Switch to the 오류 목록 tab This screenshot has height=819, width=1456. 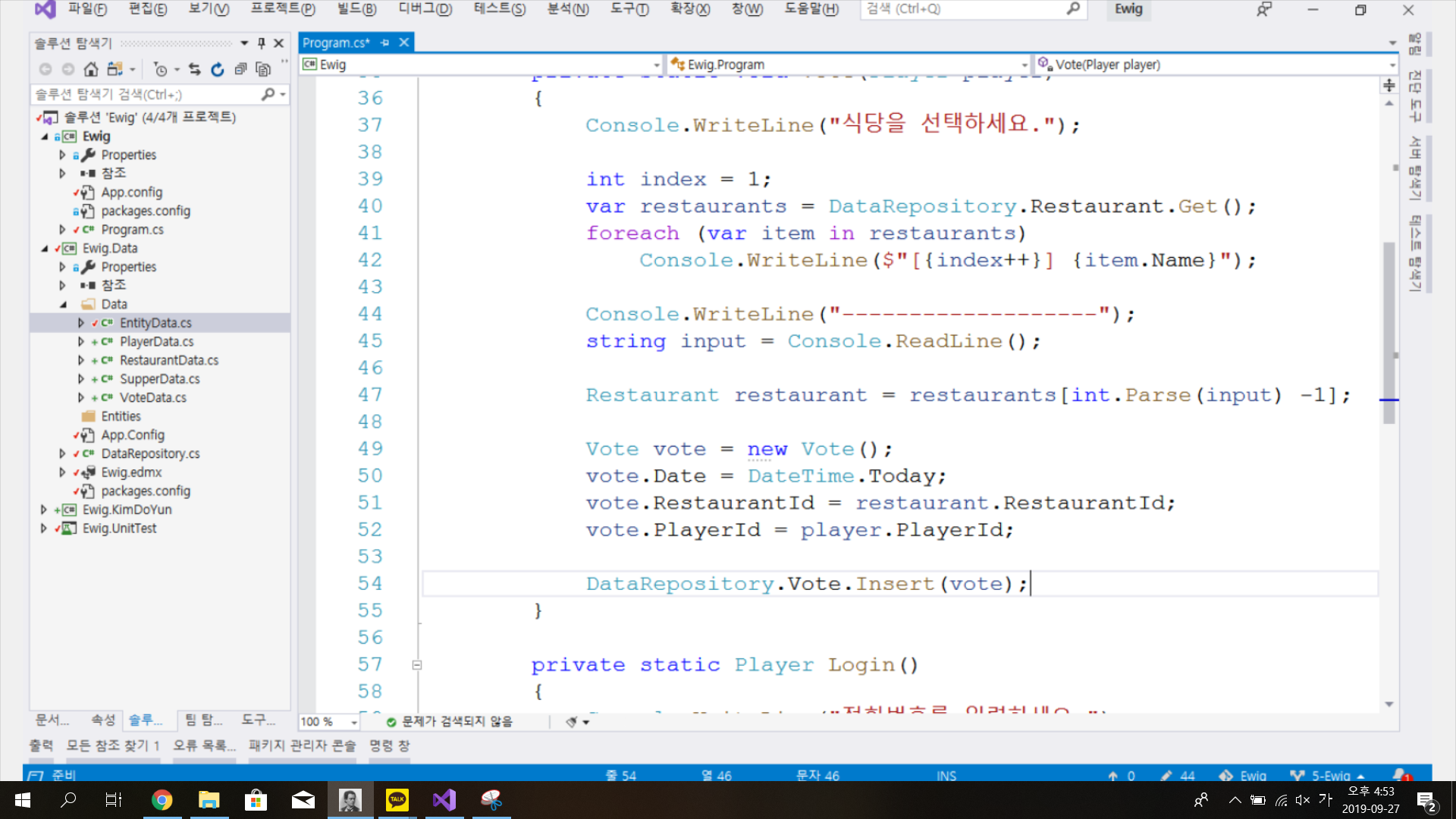[204, 745]
